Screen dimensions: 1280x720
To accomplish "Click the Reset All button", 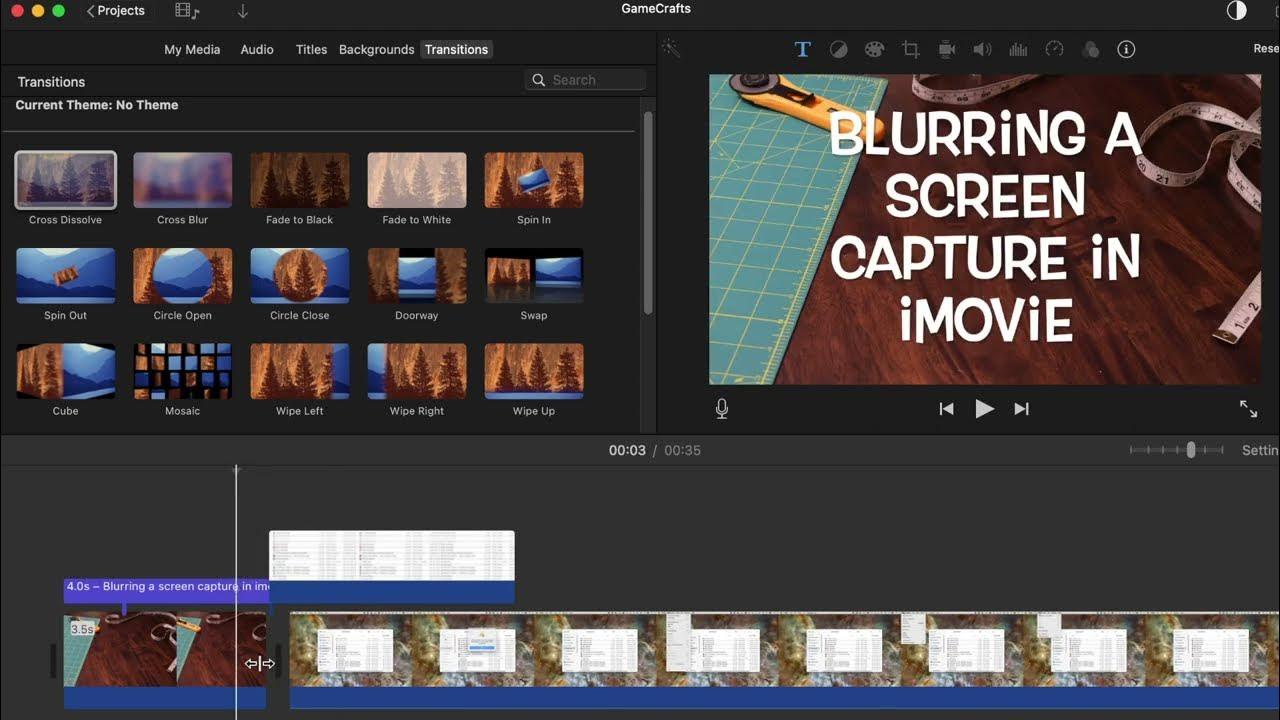I will pos(1266,49).
